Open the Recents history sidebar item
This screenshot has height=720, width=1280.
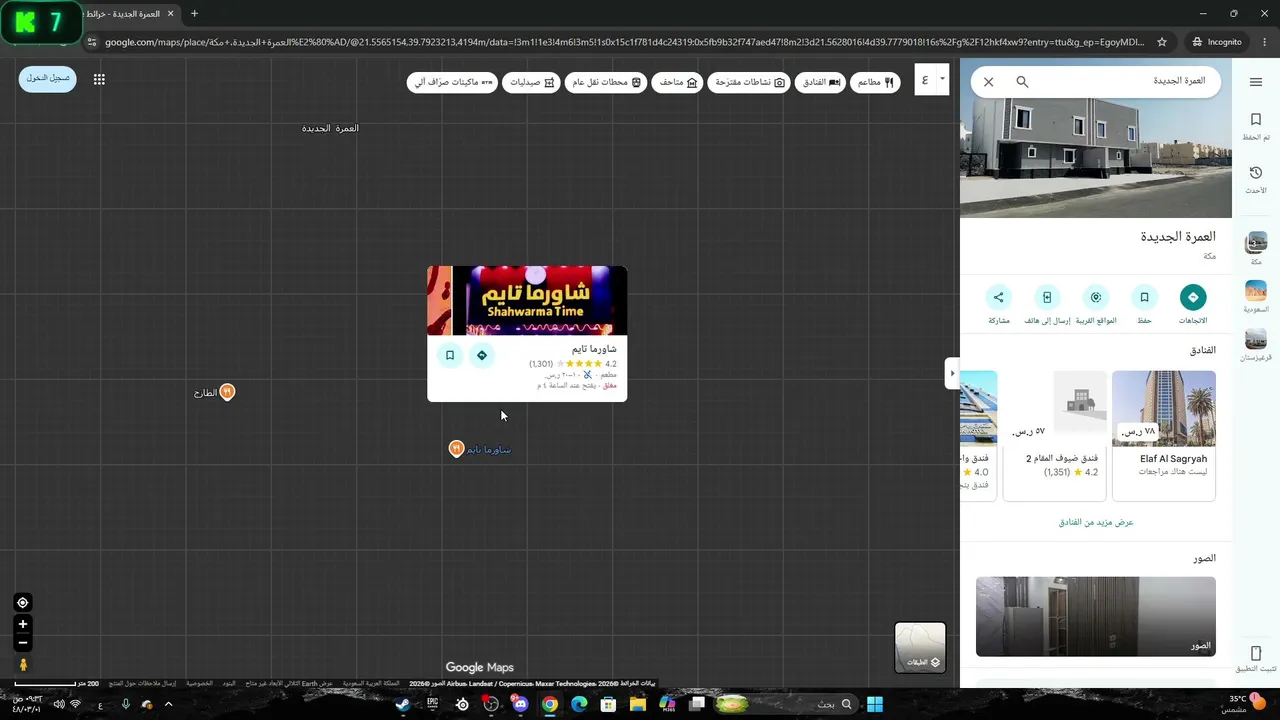point(1256,179)
